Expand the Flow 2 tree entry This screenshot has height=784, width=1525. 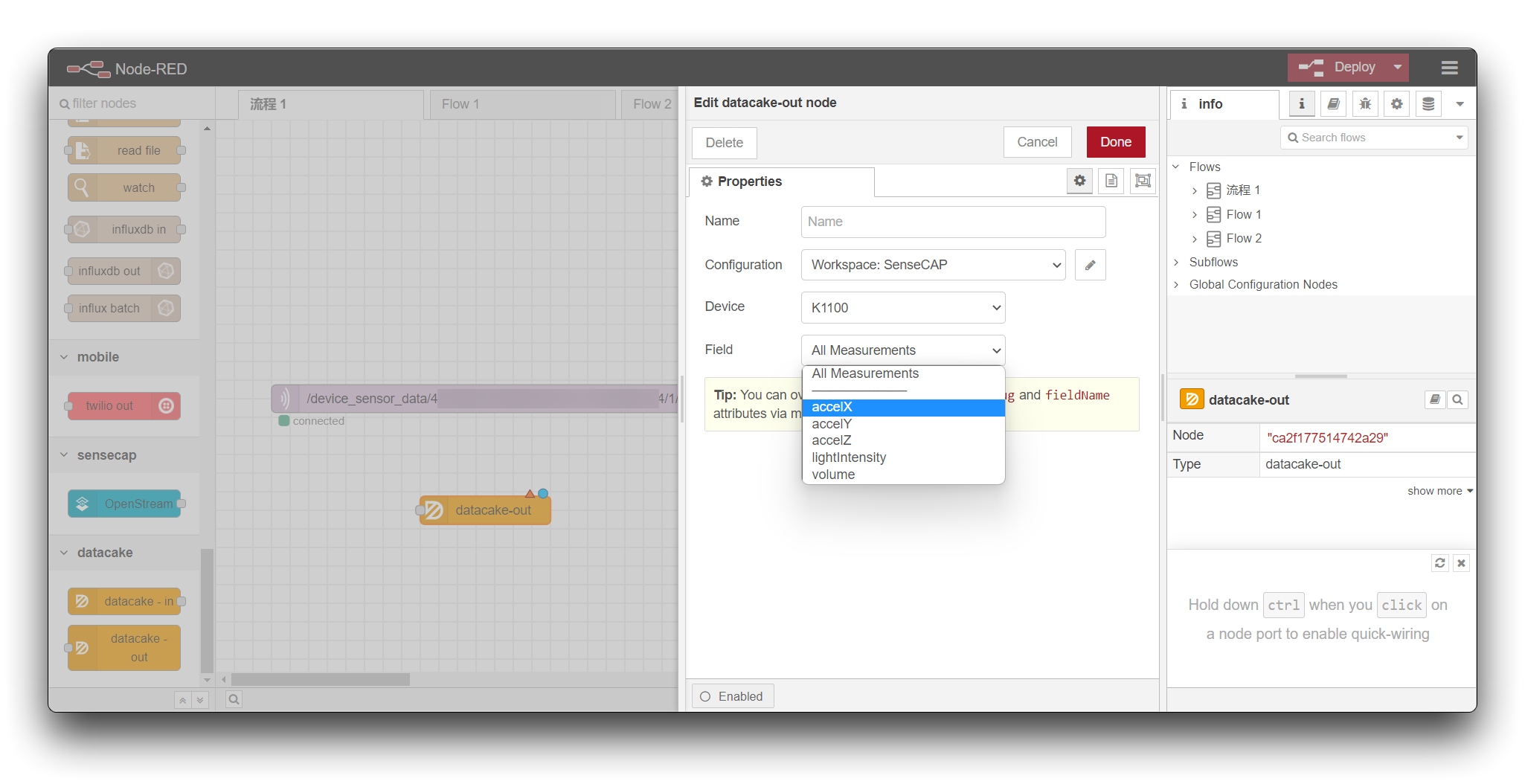[1195, 239]
